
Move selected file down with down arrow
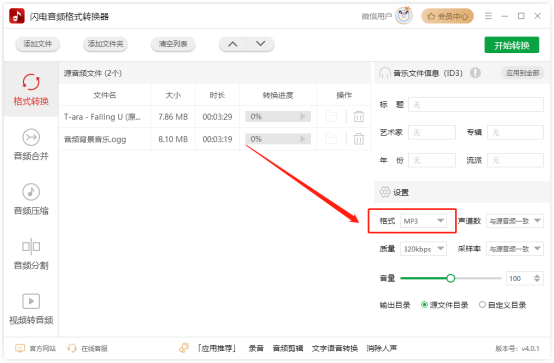(260, 44)
